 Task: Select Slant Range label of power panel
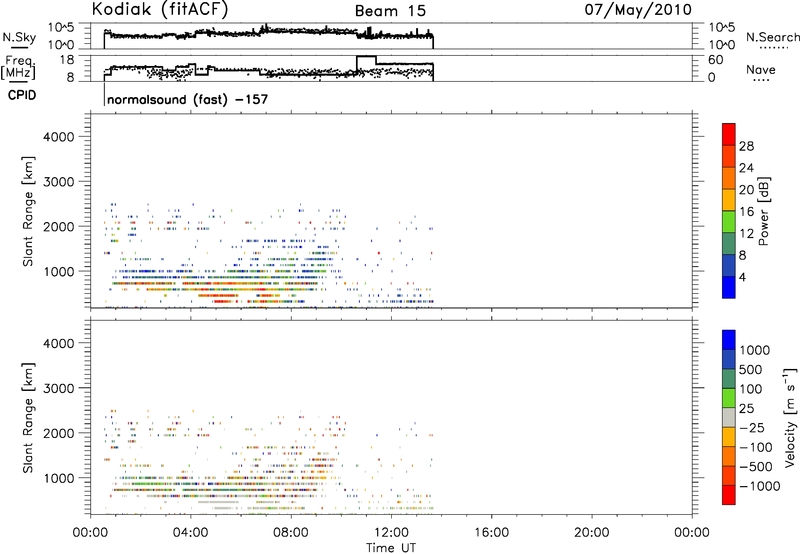pos(28,211)
